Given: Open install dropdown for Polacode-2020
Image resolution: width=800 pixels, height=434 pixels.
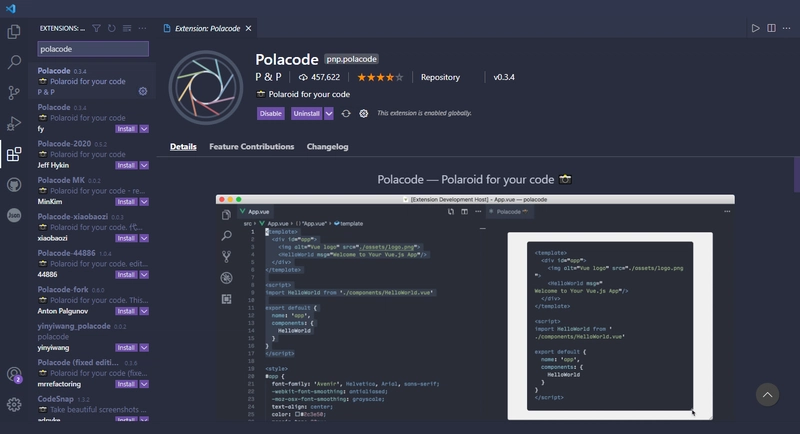Looking at the screenshot, I should click(x=144, y=165).
